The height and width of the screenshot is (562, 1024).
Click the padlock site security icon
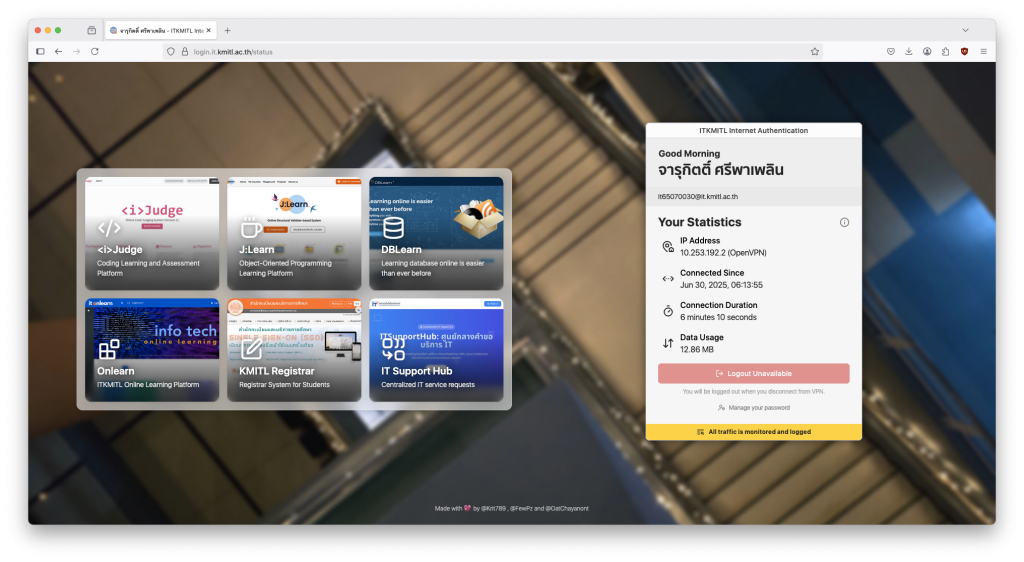[185, 52]
